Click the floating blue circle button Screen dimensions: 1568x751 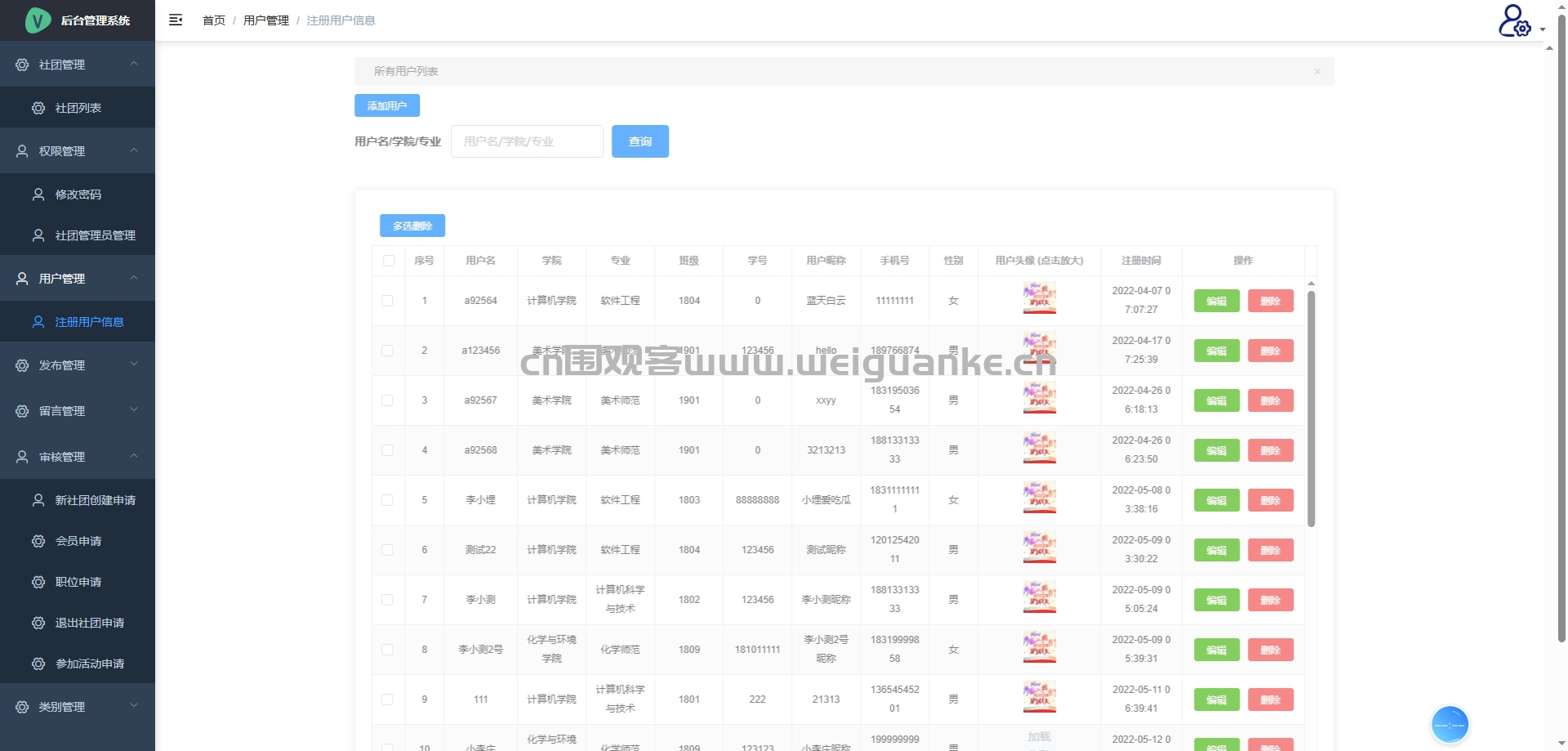pos(1450,724)
